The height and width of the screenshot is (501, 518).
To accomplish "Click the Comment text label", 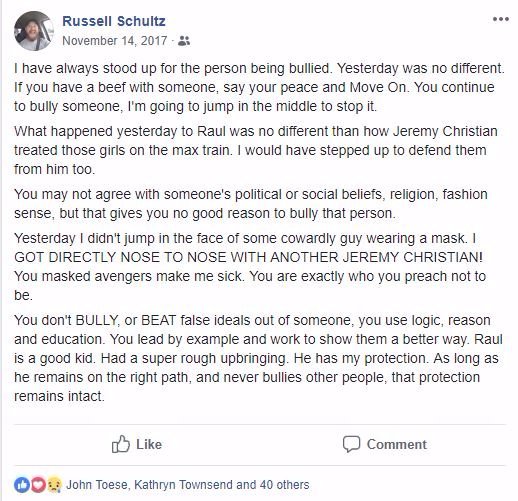I will [x=397, y=444].
